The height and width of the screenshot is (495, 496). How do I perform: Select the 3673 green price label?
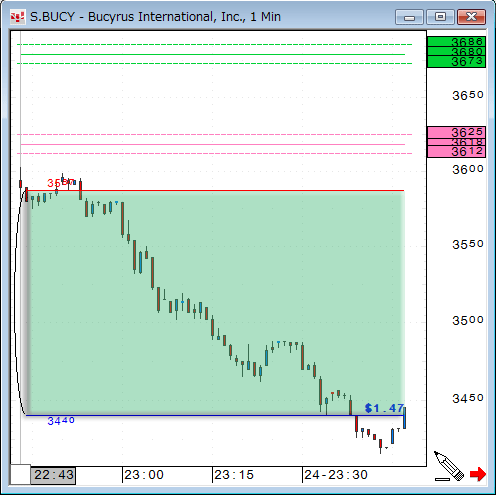click(x=456, y=62)
